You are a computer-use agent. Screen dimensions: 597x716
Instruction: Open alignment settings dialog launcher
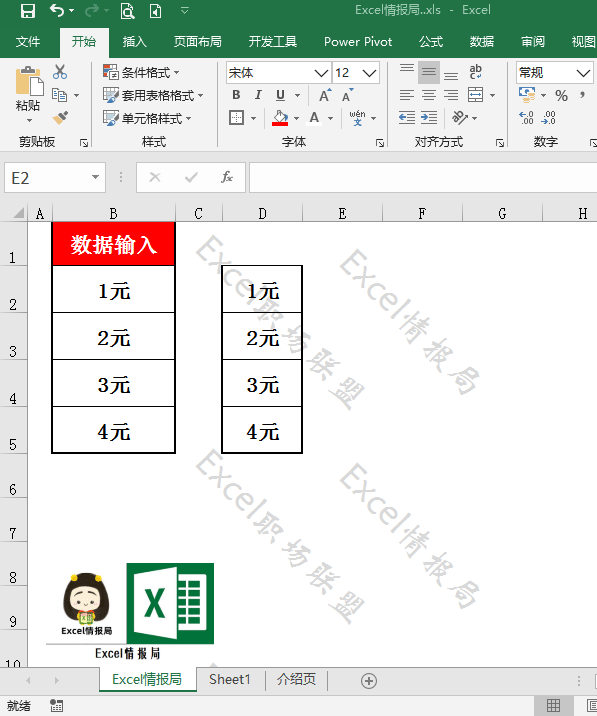(x=500, y=143)
